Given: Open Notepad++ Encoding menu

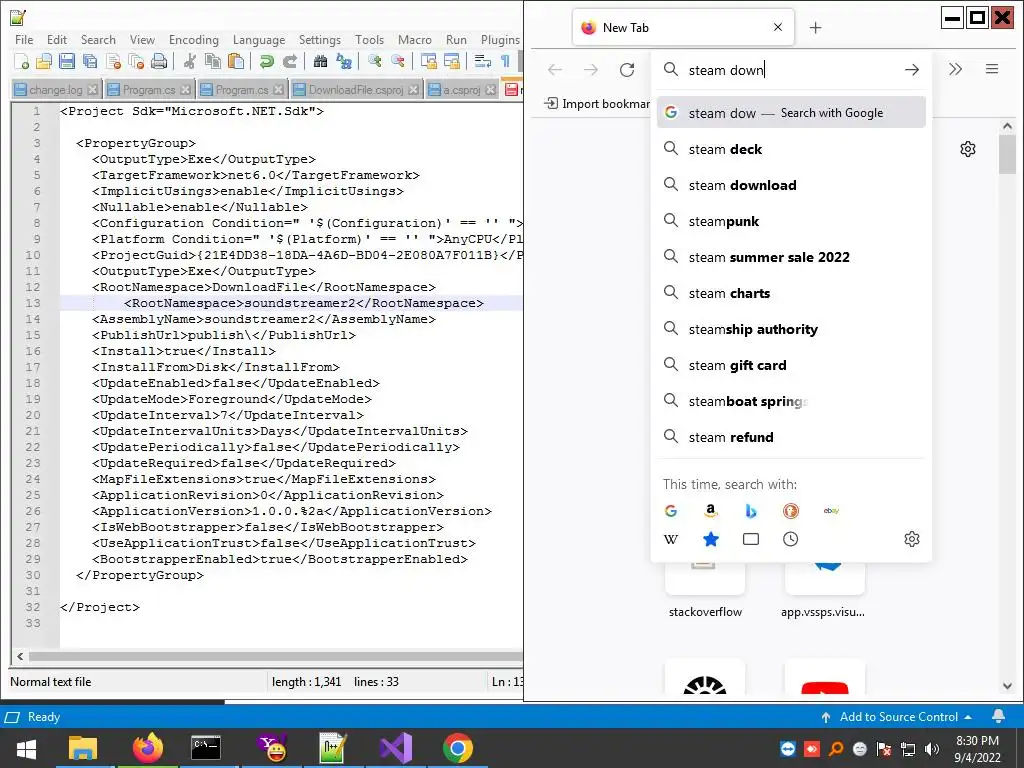Looking at the screenshot, I should point(194,40).
